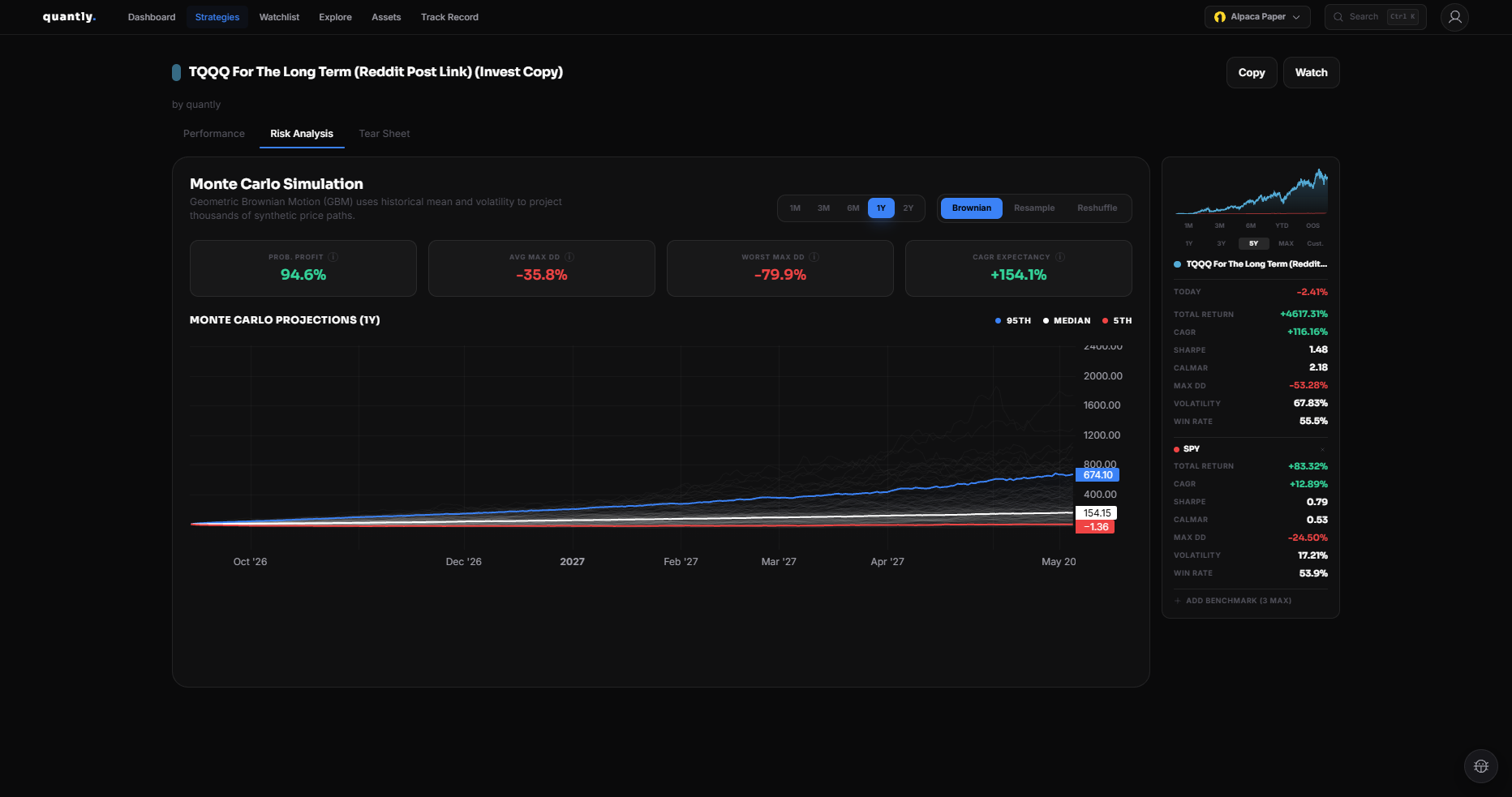Image resolution: width=1512 pixels, height=797 pixels.
Task: Click the +4617.31% total return value
Action: [1304, 314]
